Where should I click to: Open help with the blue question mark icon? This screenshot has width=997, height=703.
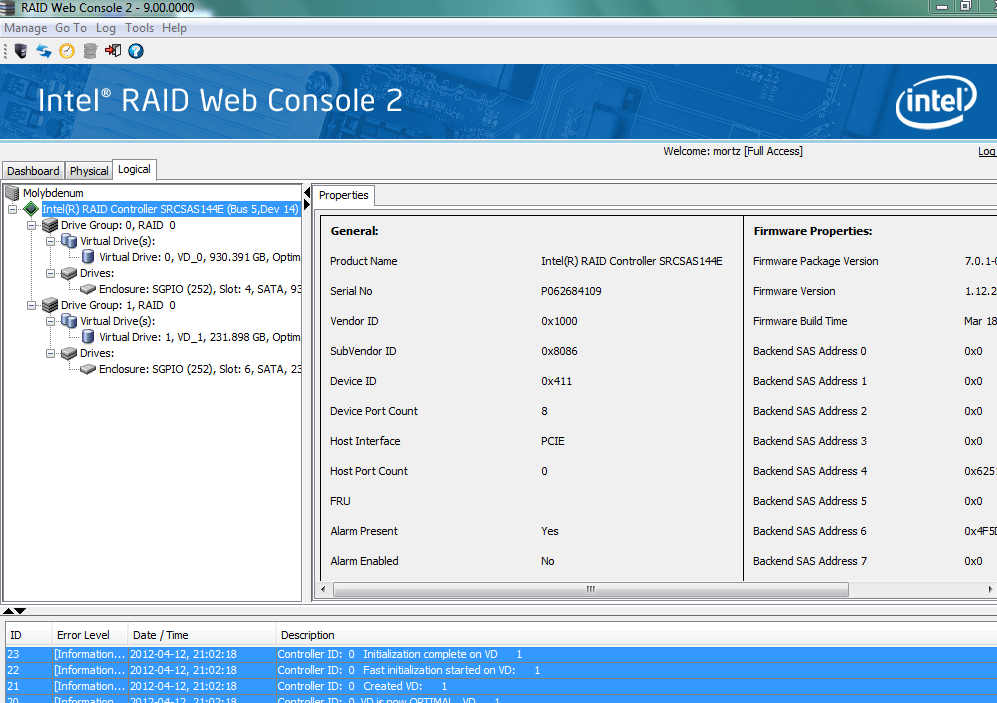136,51
